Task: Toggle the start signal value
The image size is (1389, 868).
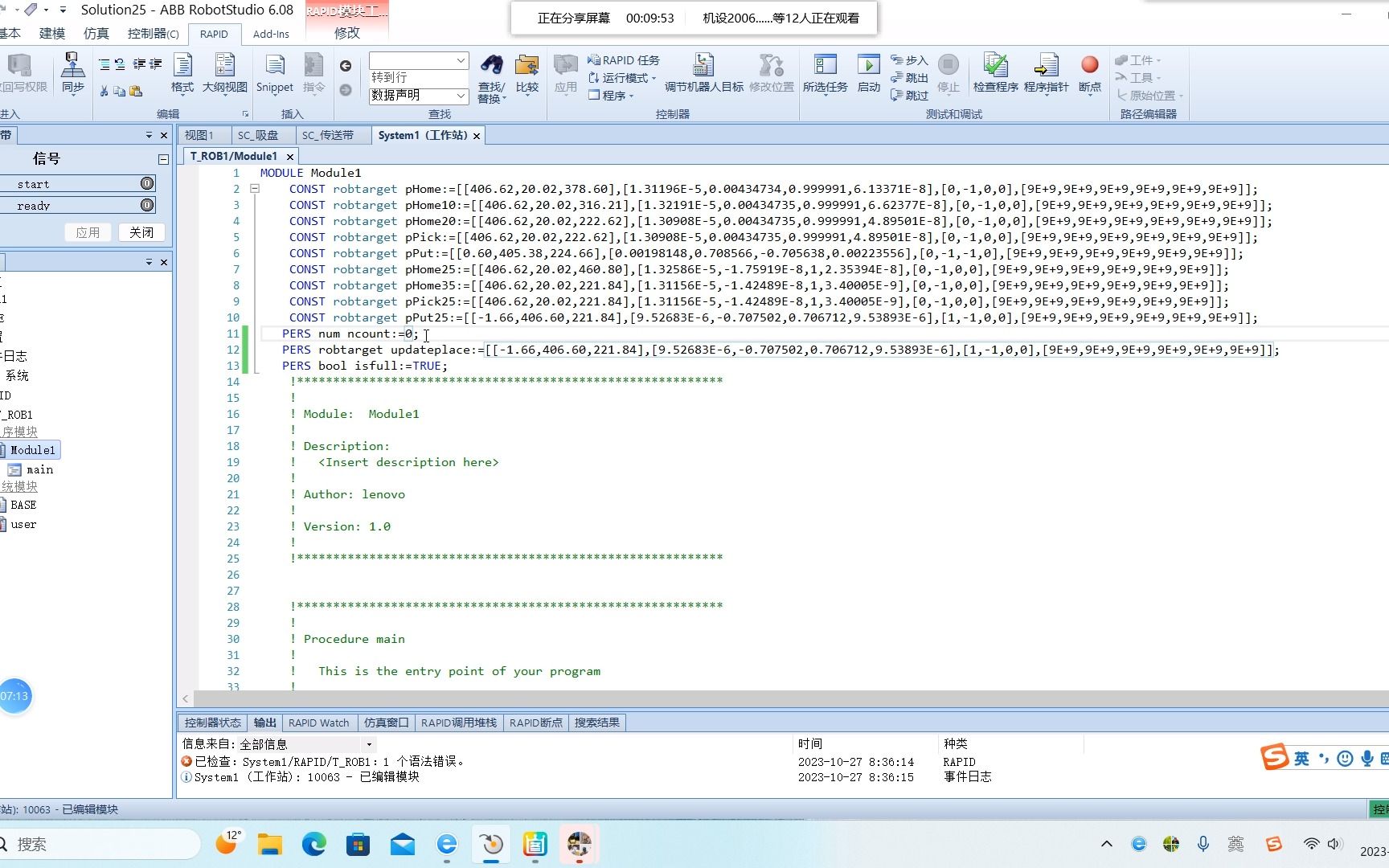Action: click(x=147, y=184)
